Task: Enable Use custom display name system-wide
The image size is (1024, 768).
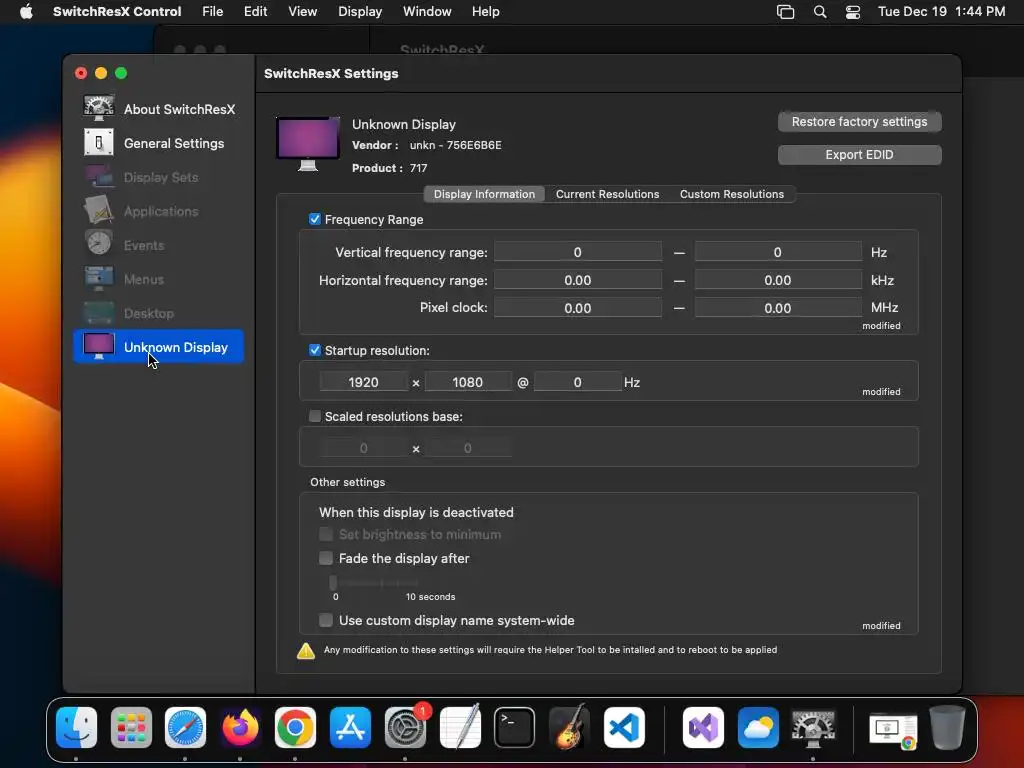Action: pos(325,620)
